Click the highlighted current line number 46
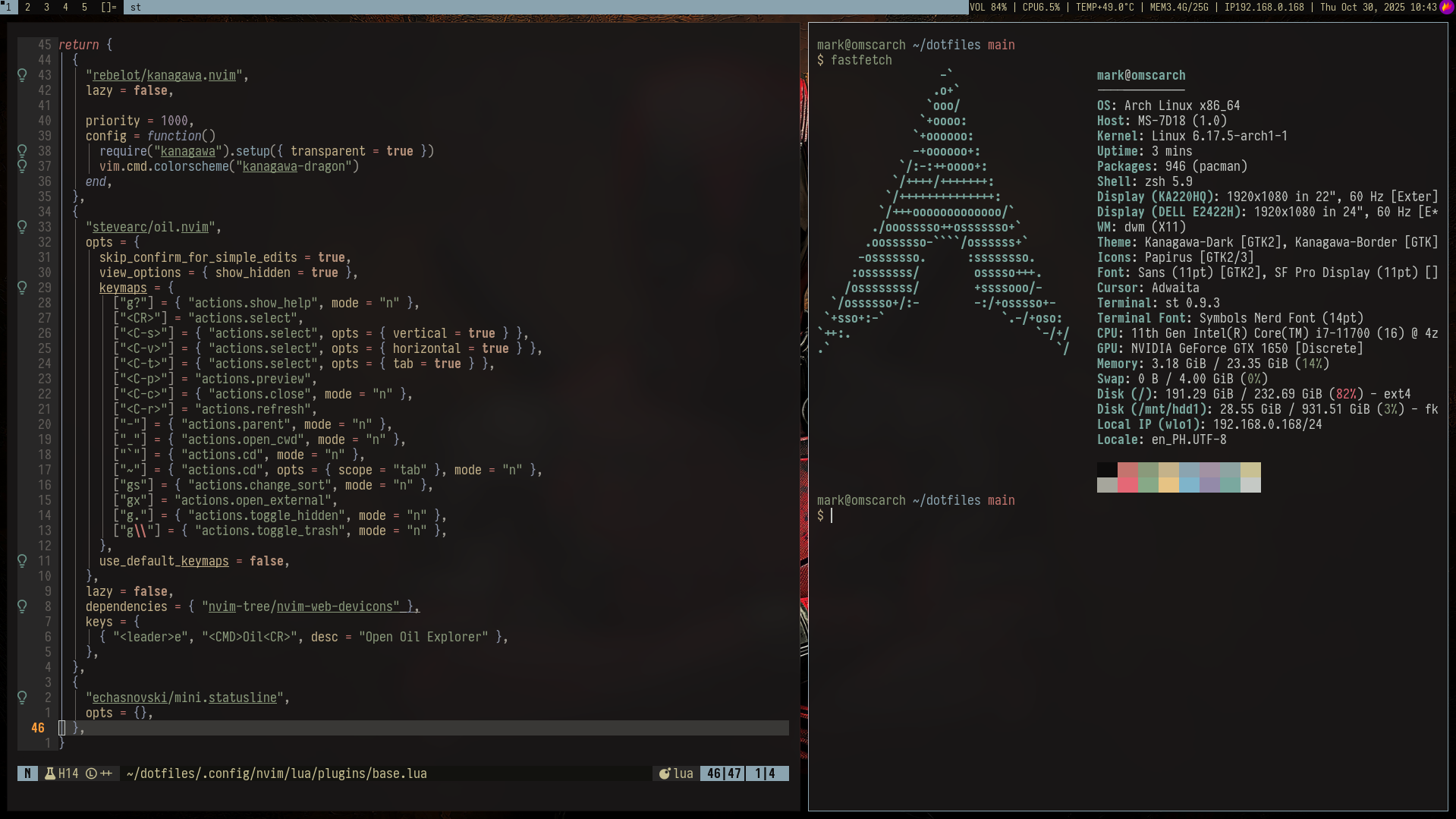Image resolution: width=1456 pixels, height=819 pixels. (x=38, y=728)
